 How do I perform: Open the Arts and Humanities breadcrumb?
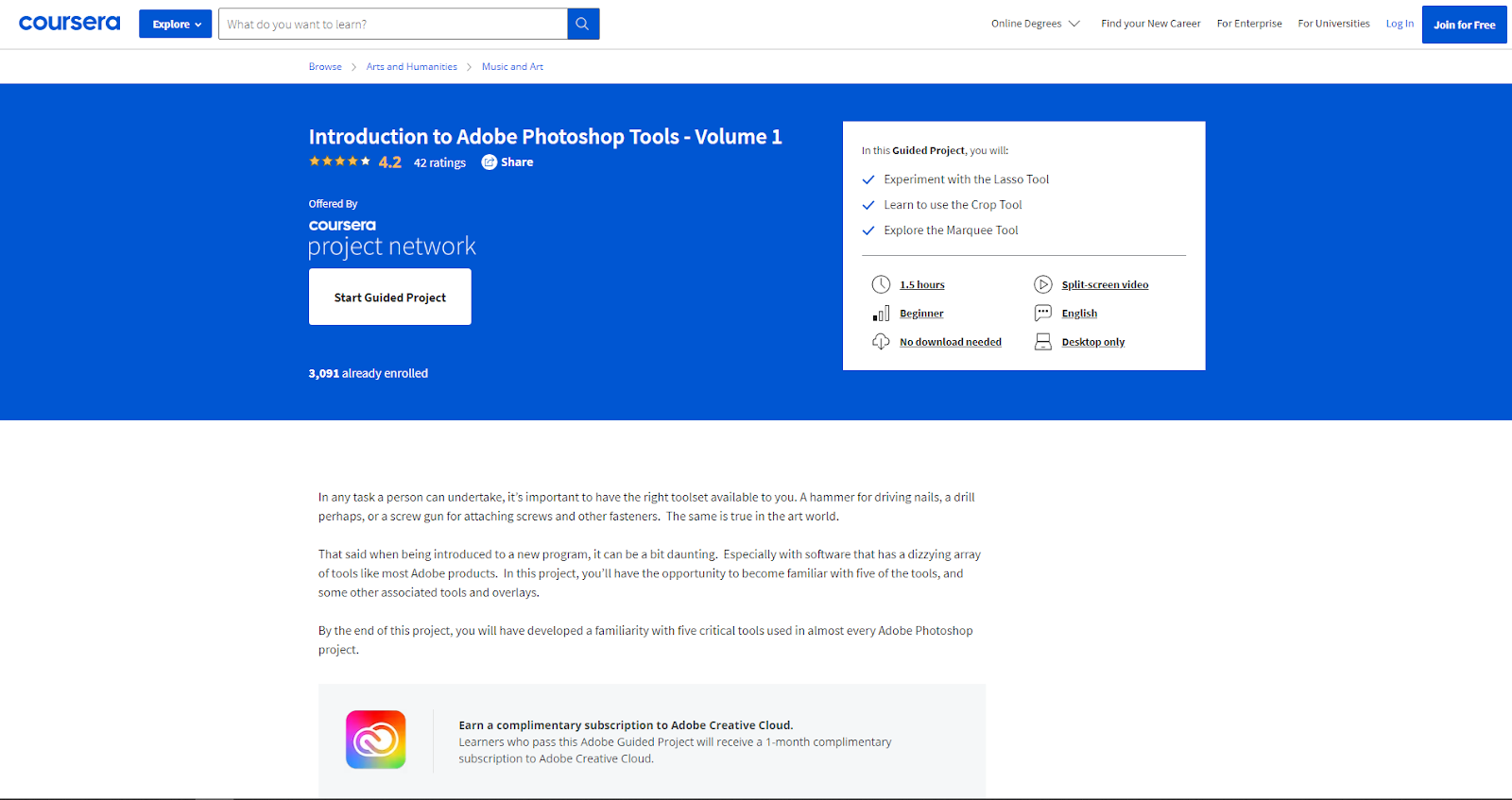coord(412,67)
